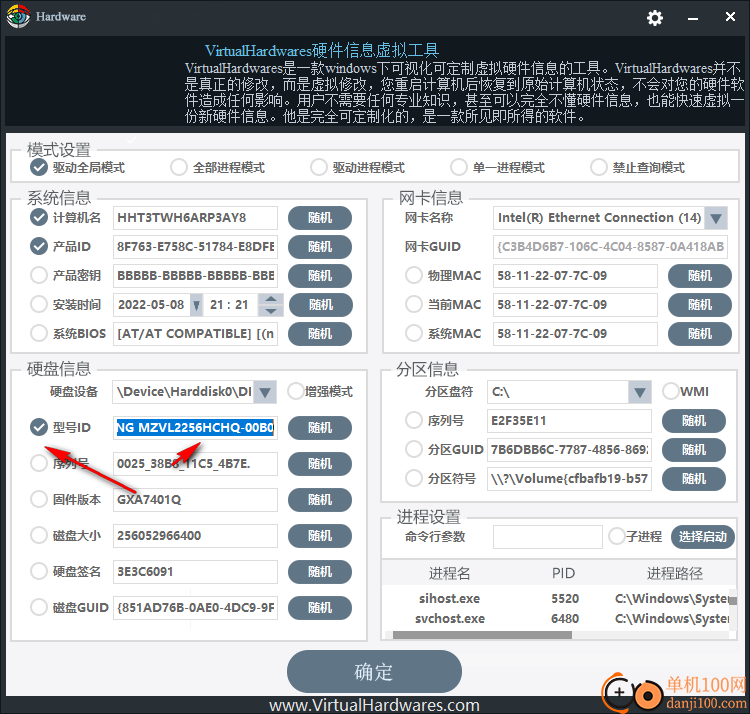Toggle the 产品ID checkbox
Screen dimensions: 750x714
[39, 246]
